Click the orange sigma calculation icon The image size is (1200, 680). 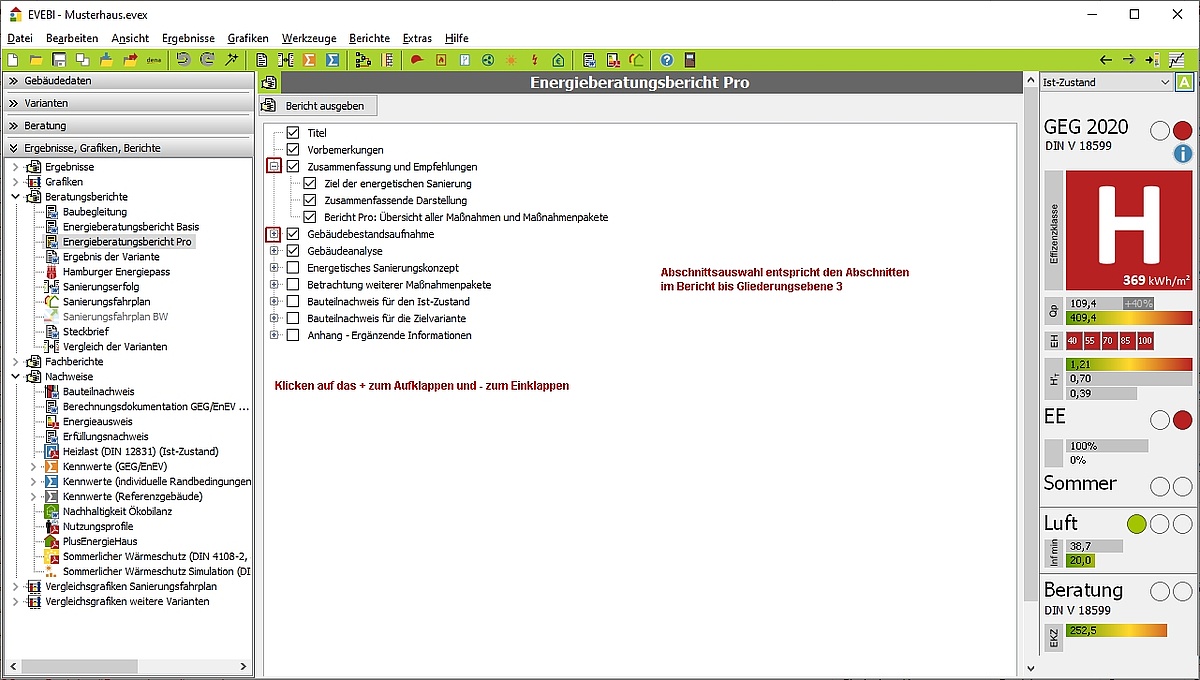[309, 60]
